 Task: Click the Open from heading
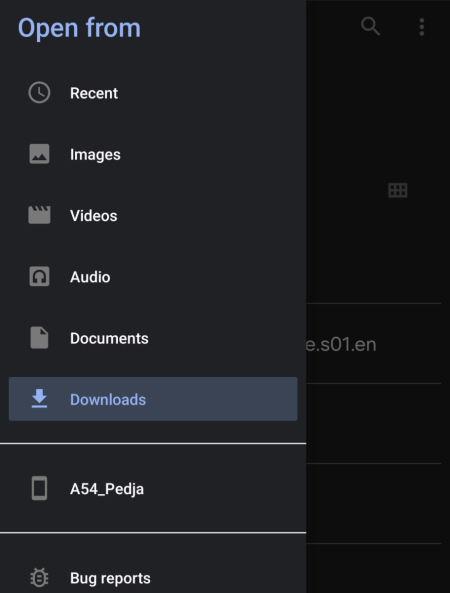click(79, 28)
